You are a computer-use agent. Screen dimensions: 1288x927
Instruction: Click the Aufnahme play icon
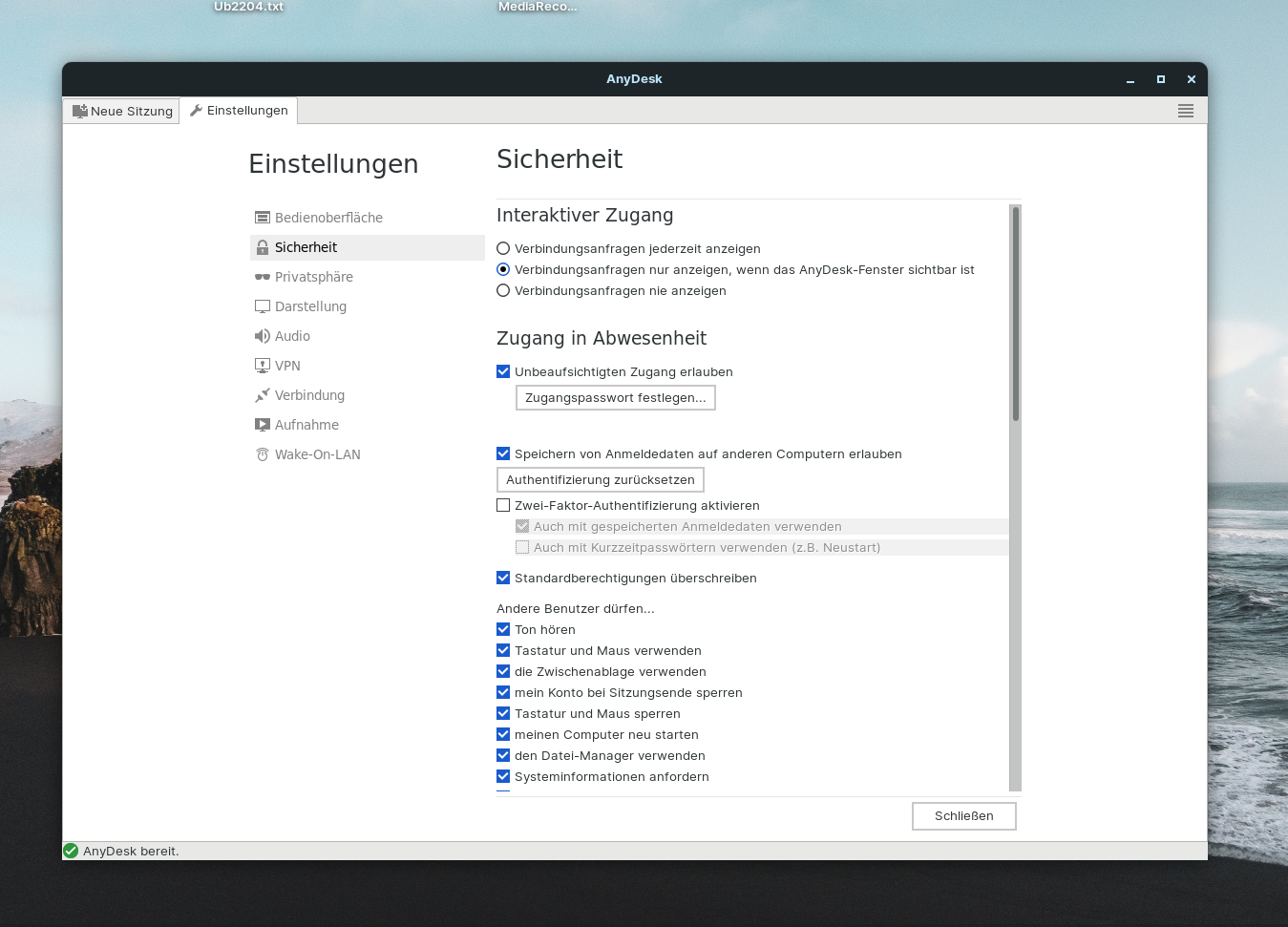pos(263,425)
